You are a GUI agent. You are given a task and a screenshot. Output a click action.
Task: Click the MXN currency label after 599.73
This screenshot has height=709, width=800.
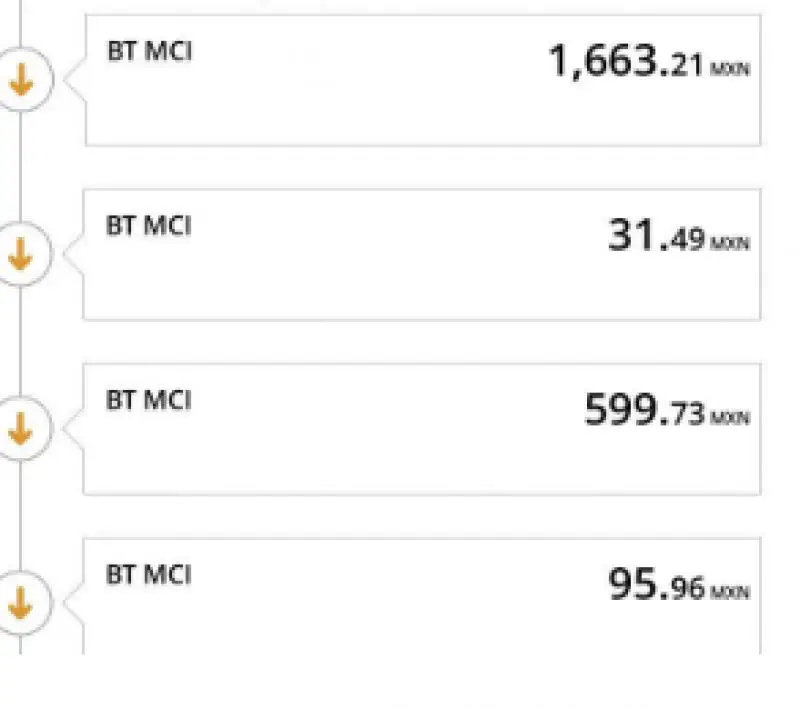coord(730,418)
